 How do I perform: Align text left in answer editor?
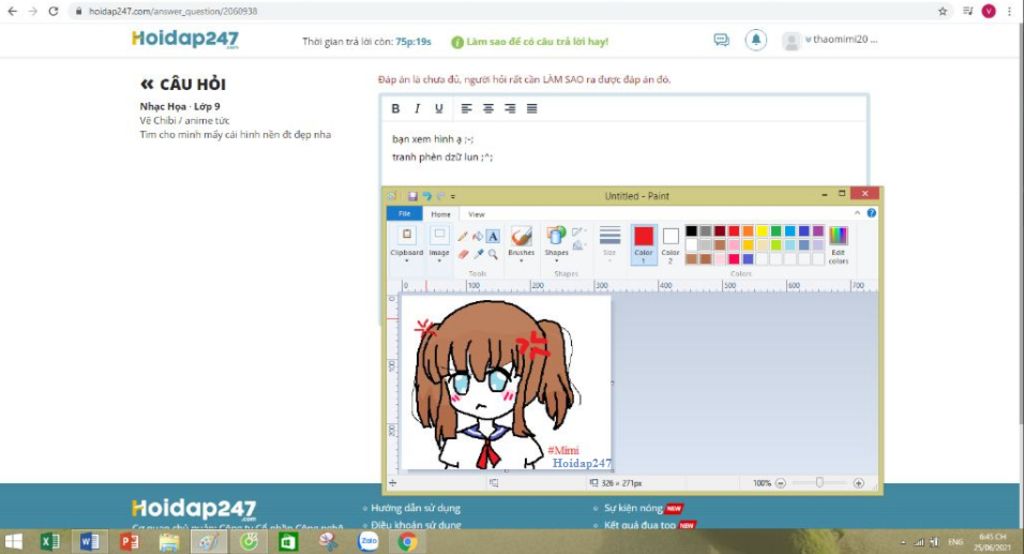[466, 108]
